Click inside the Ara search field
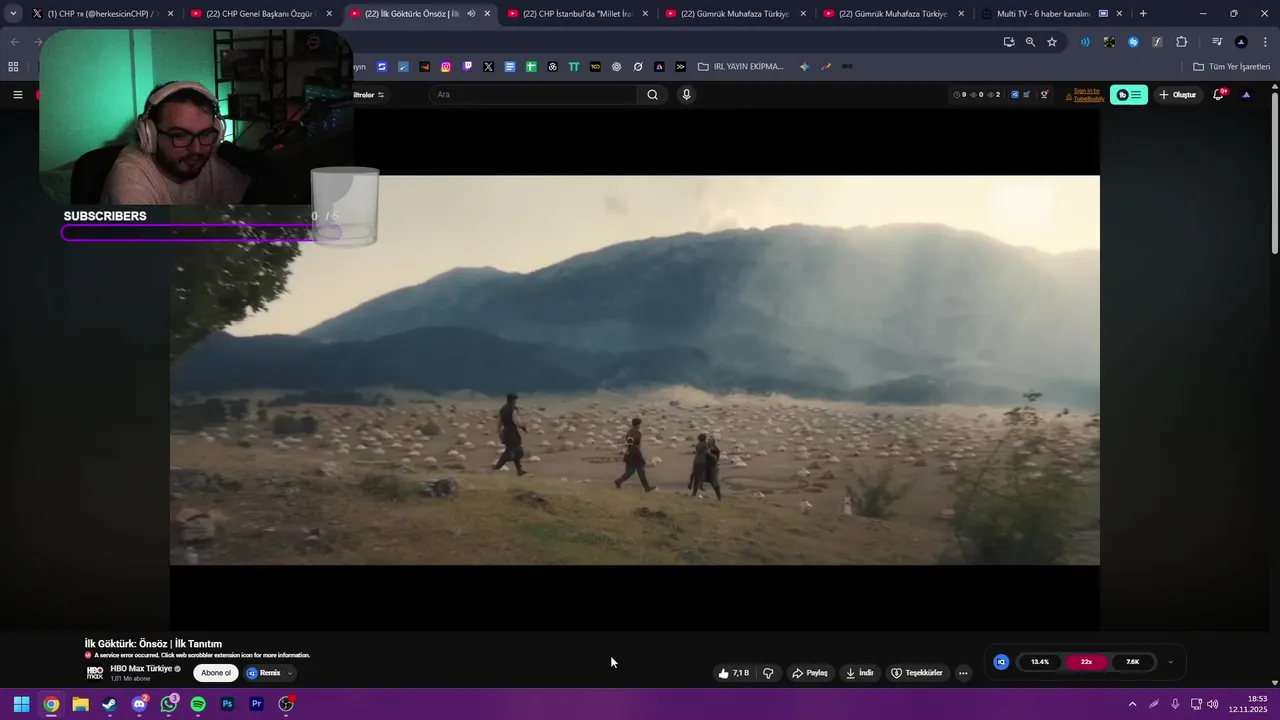This screenshot has width=1280, height=720. click(x=535, y=95)
